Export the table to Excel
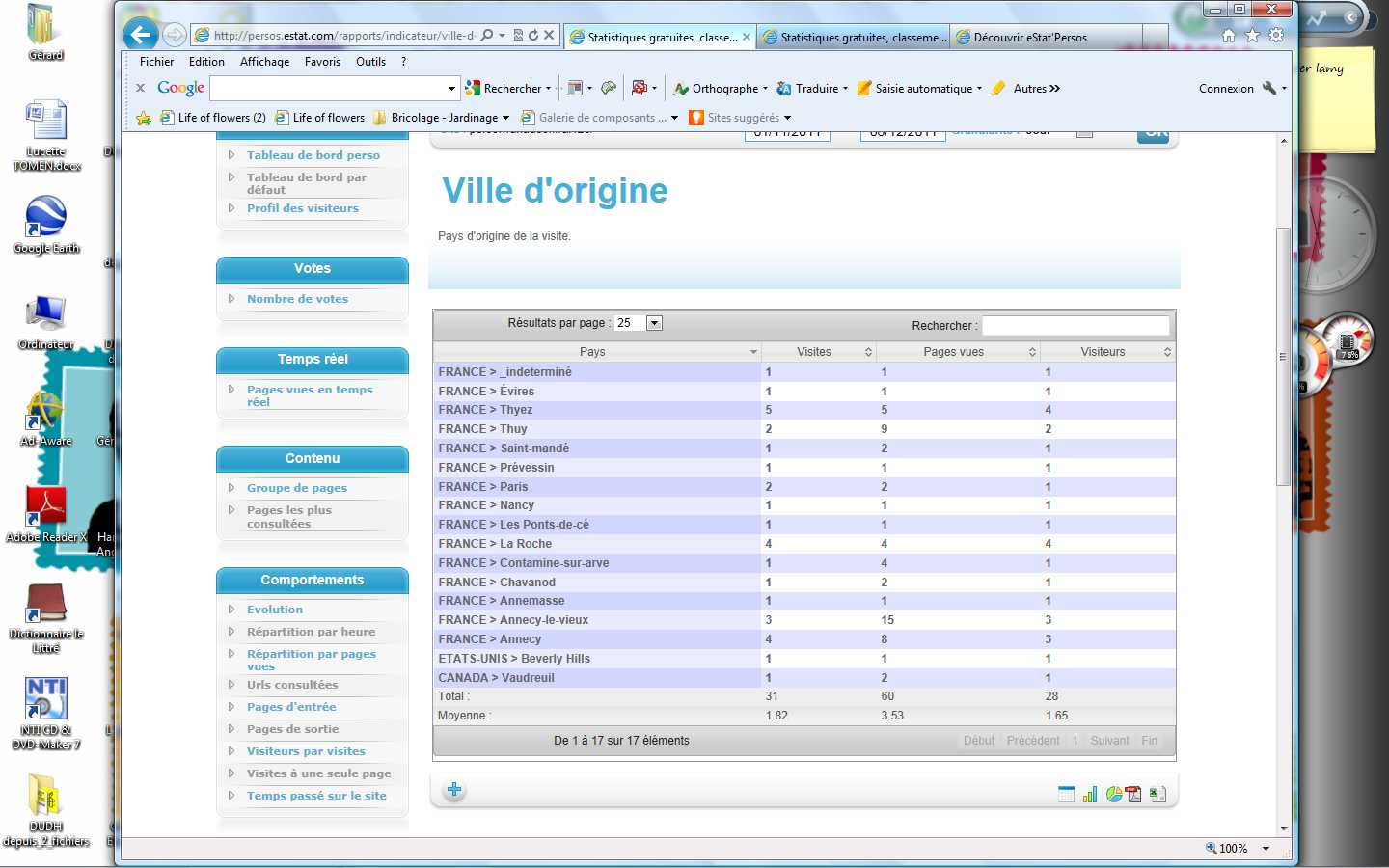The image size is (1389, 868). point(1157,795)
